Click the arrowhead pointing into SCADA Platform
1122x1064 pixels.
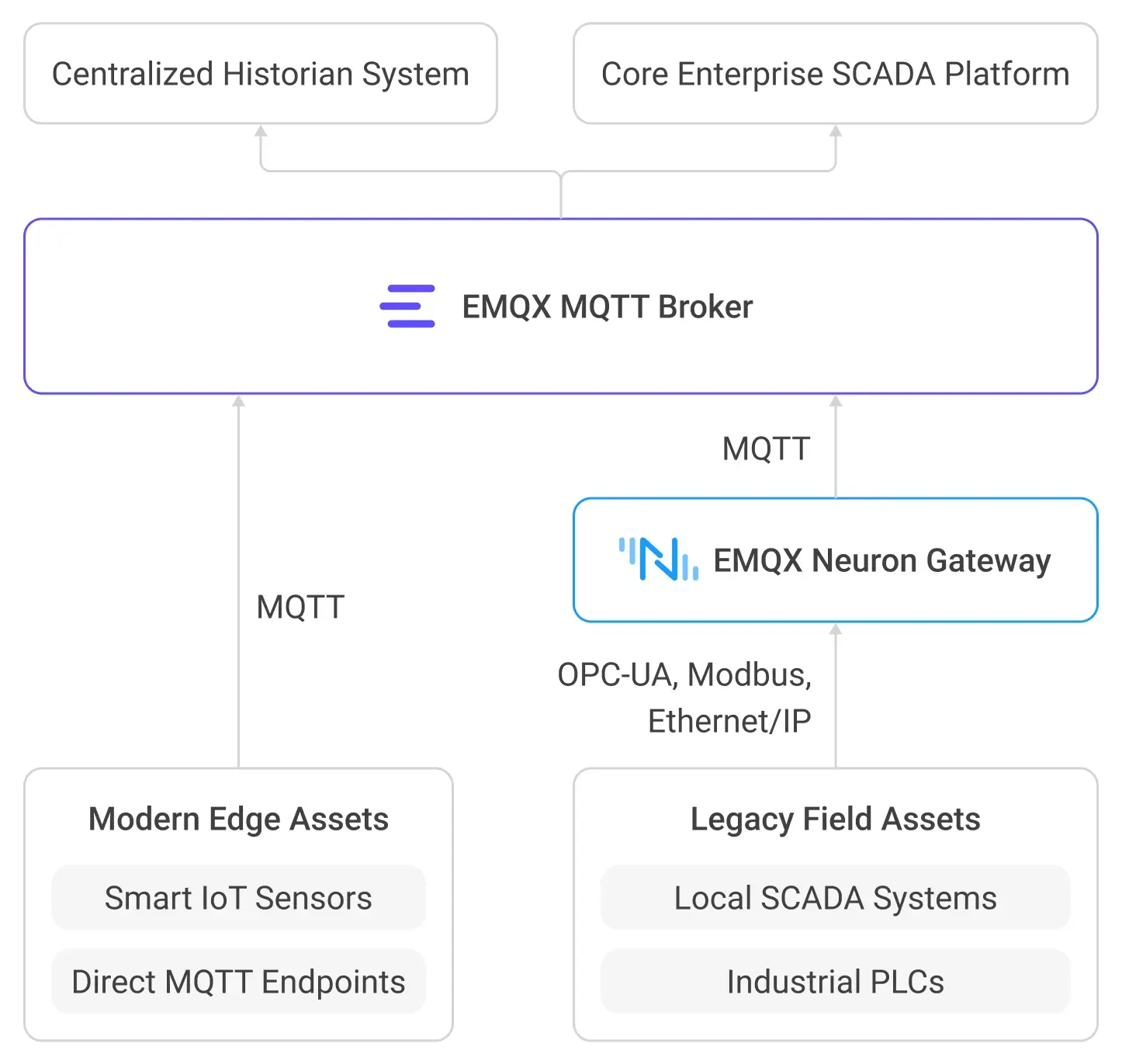(836, 131)
